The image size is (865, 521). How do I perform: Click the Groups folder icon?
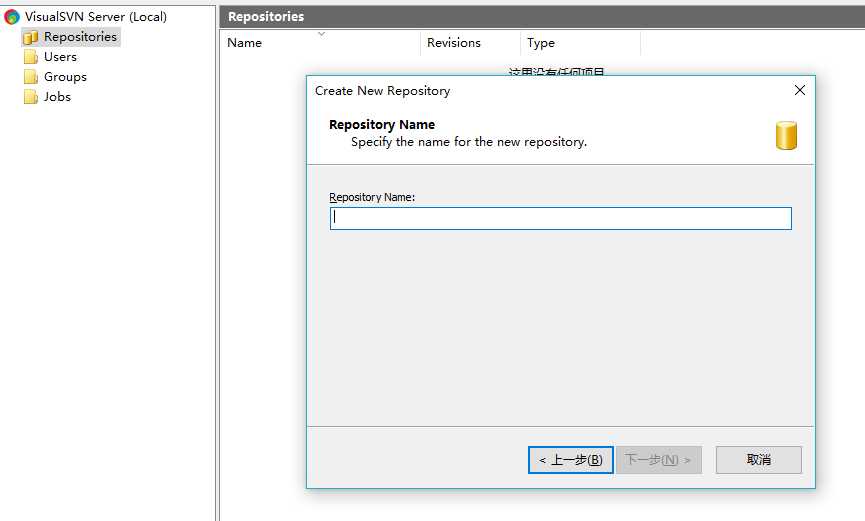pyautogui.click(x=31, y=77)
